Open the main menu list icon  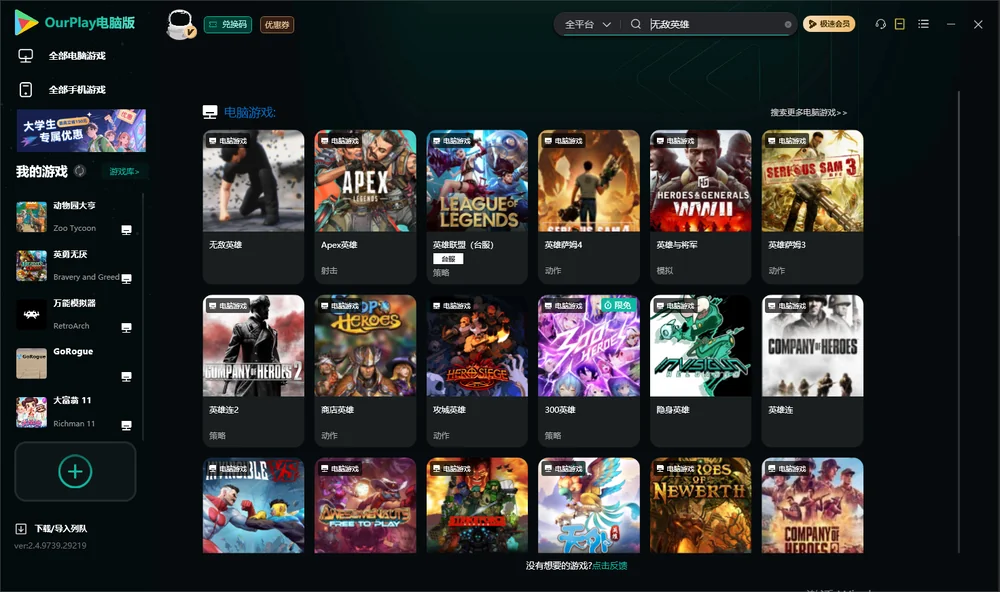click(x=923, y=24)
